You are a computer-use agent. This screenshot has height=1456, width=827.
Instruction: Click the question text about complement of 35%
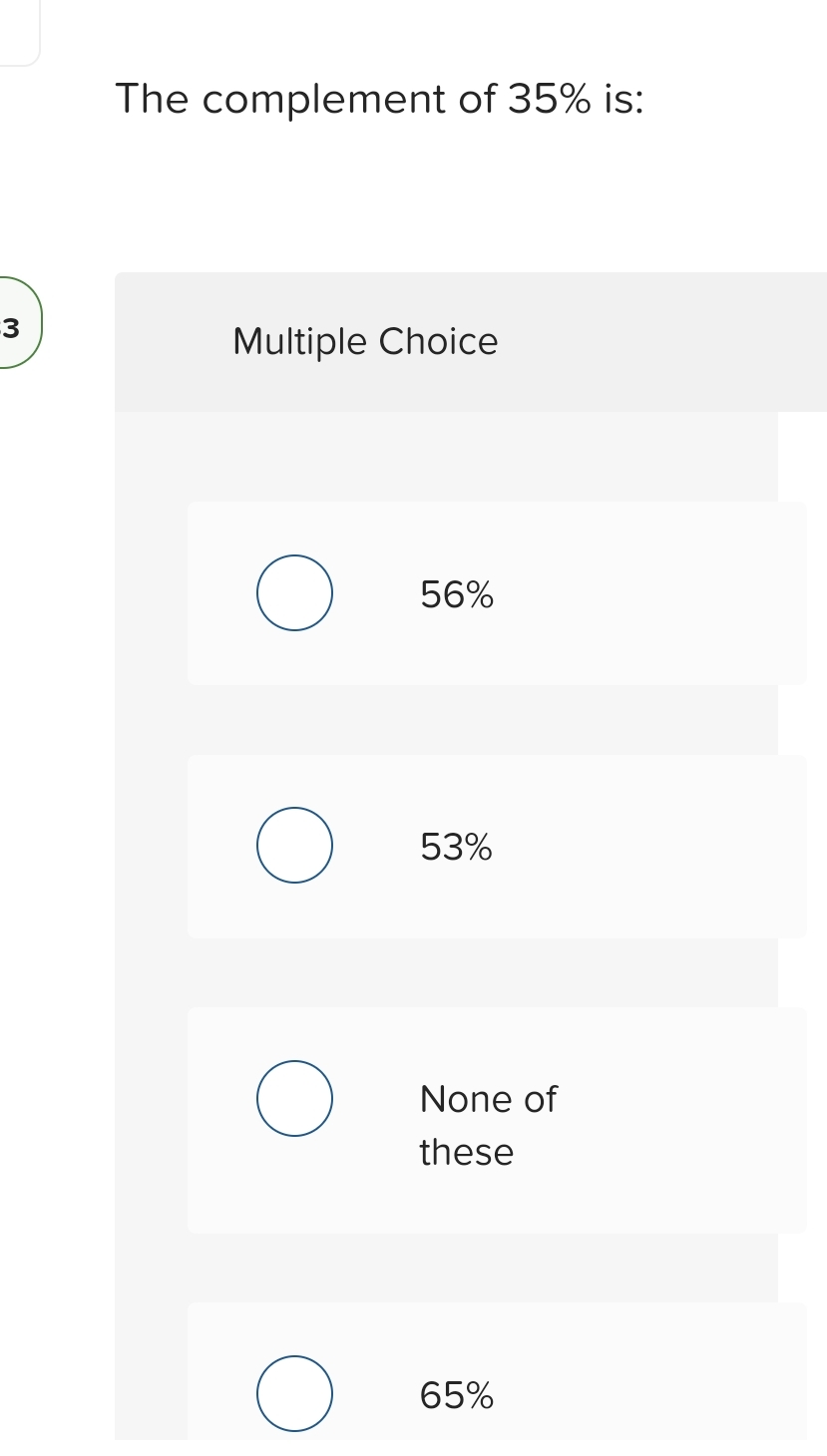pyautogui.click(x=381, y=99)
